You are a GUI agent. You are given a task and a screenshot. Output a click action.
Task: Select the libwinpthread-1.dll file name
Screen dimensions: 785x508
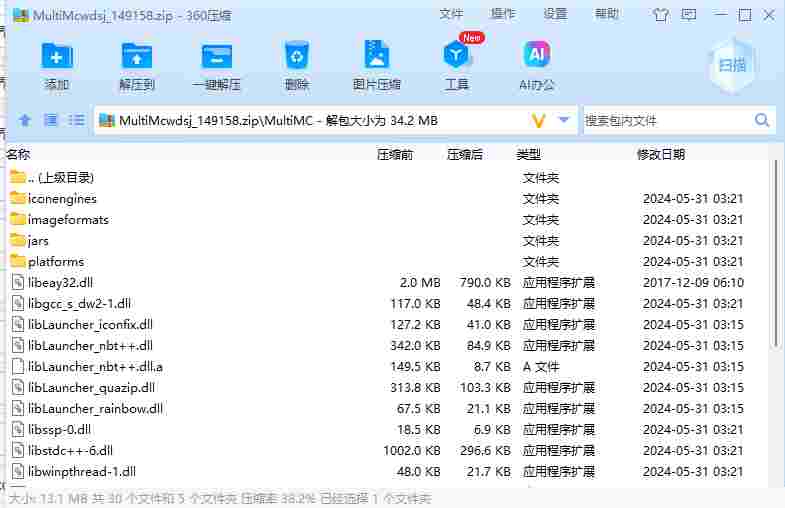82,471
